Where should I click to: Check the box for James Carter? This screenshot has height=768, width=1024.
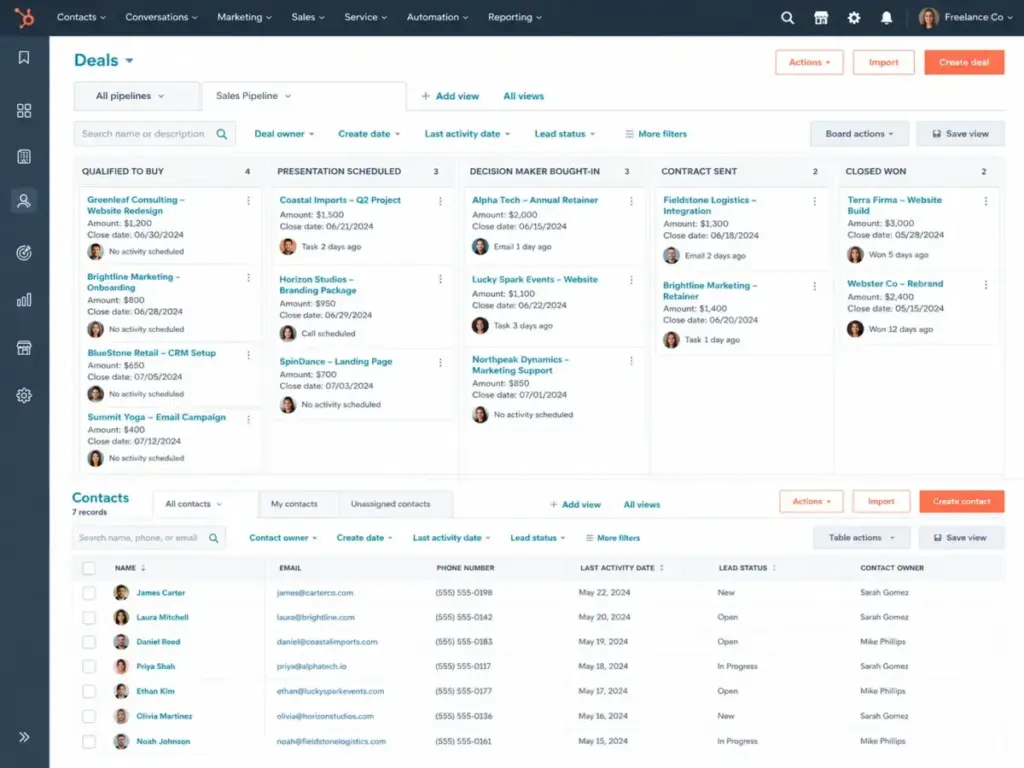pos(89,593)
